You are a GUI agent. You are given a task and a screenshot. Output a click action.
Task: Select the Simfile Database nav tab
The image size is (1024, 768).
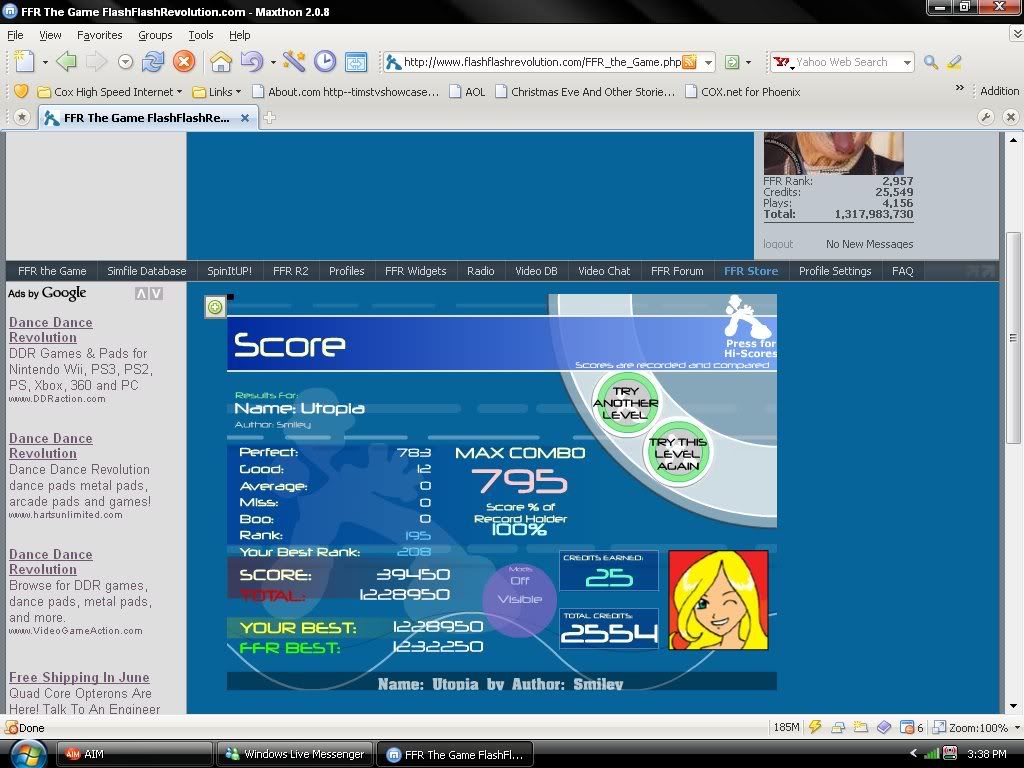tap(147, 271)
